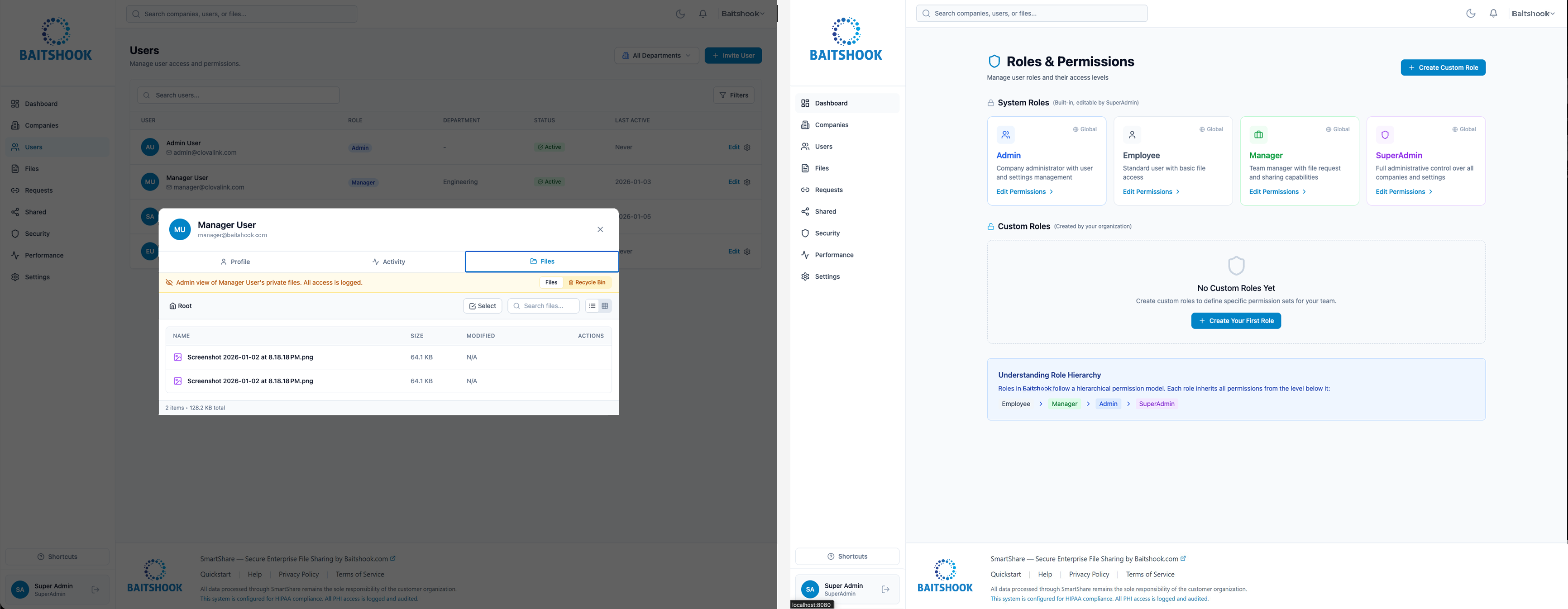Switch to the Activity tab
This screenshot has width=1568, height=609.
click(388, 262)
